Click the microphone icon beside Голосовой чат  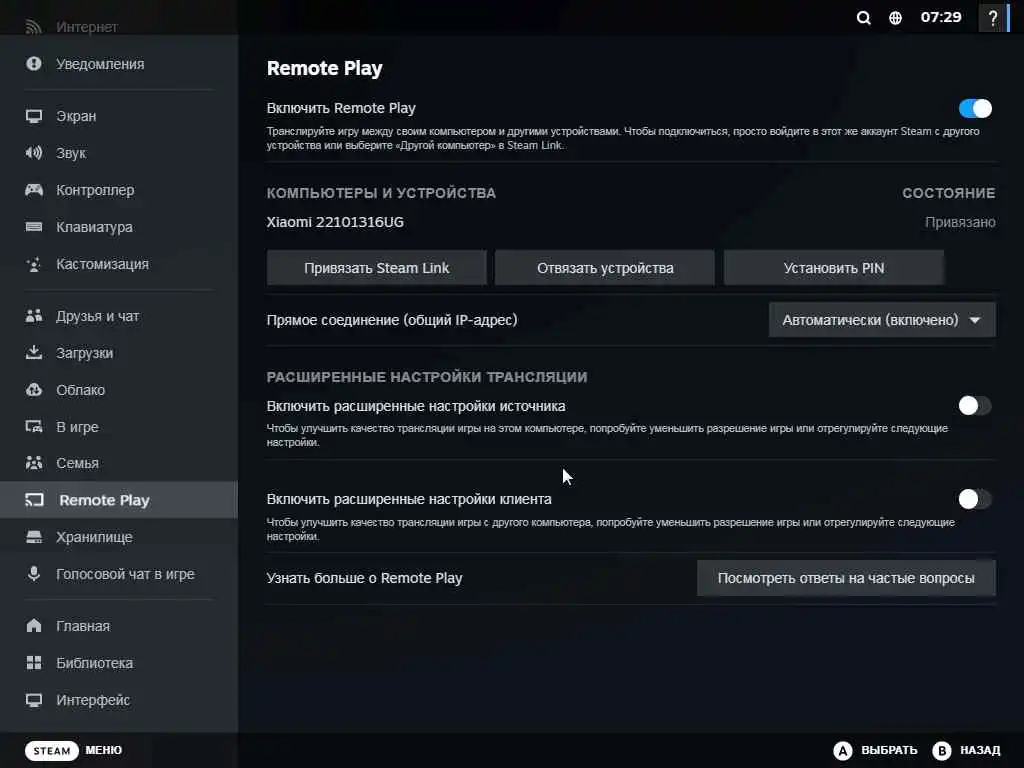[34, 574]
